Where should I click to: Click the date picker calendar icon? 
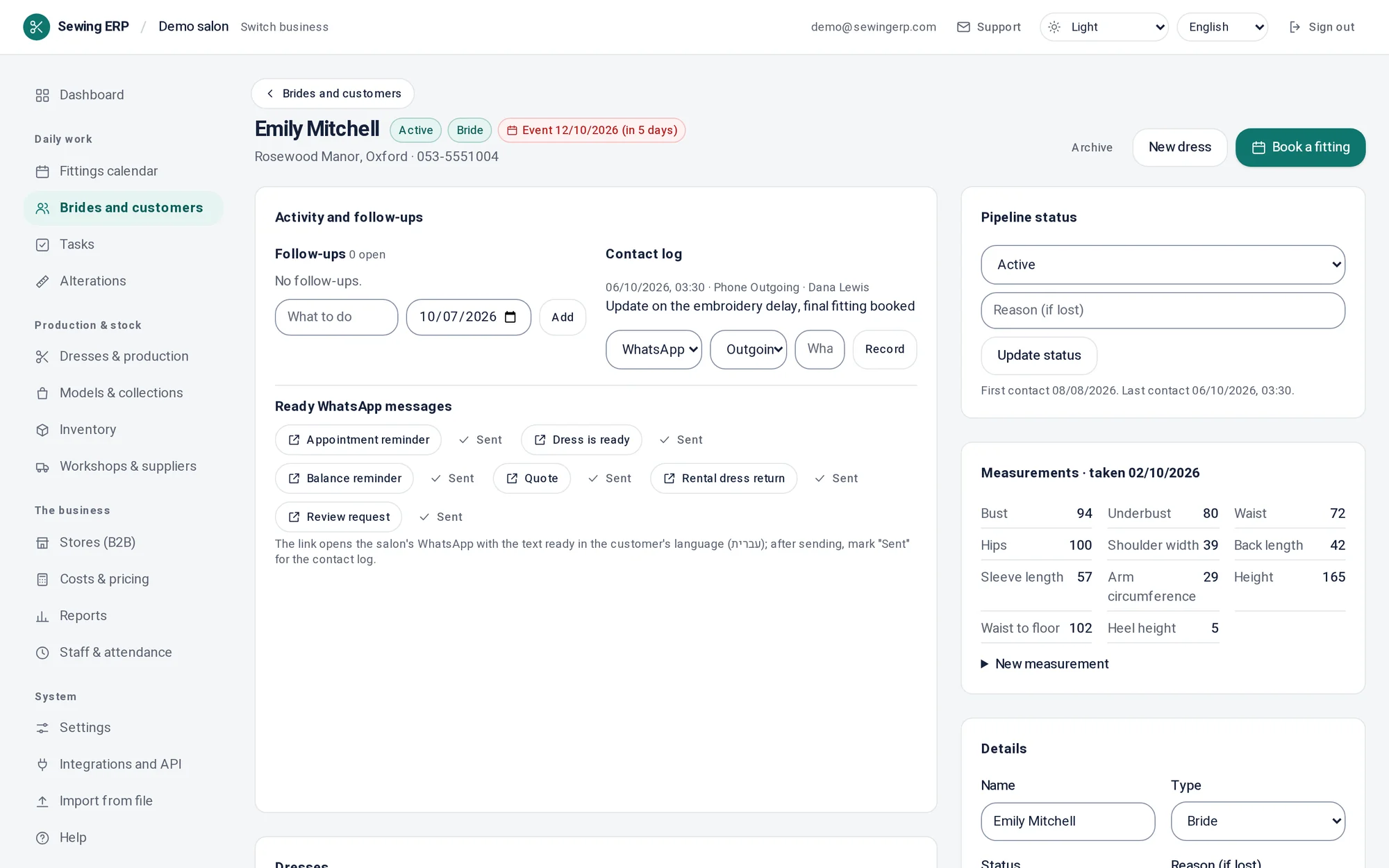tap(510, 317)
